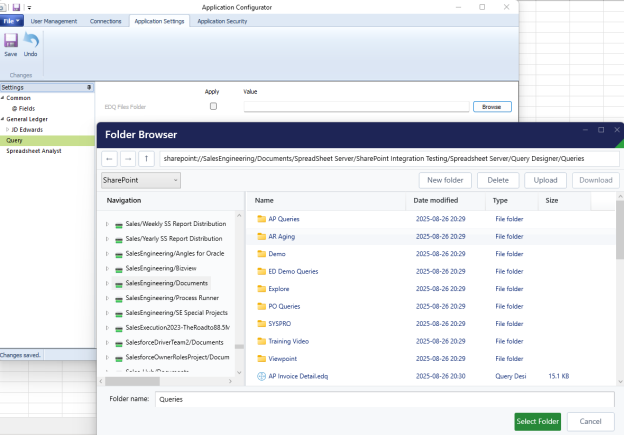Sort by the Date modified column header
The width and height of the screenshot is (624, 435).
coord(436,201)
